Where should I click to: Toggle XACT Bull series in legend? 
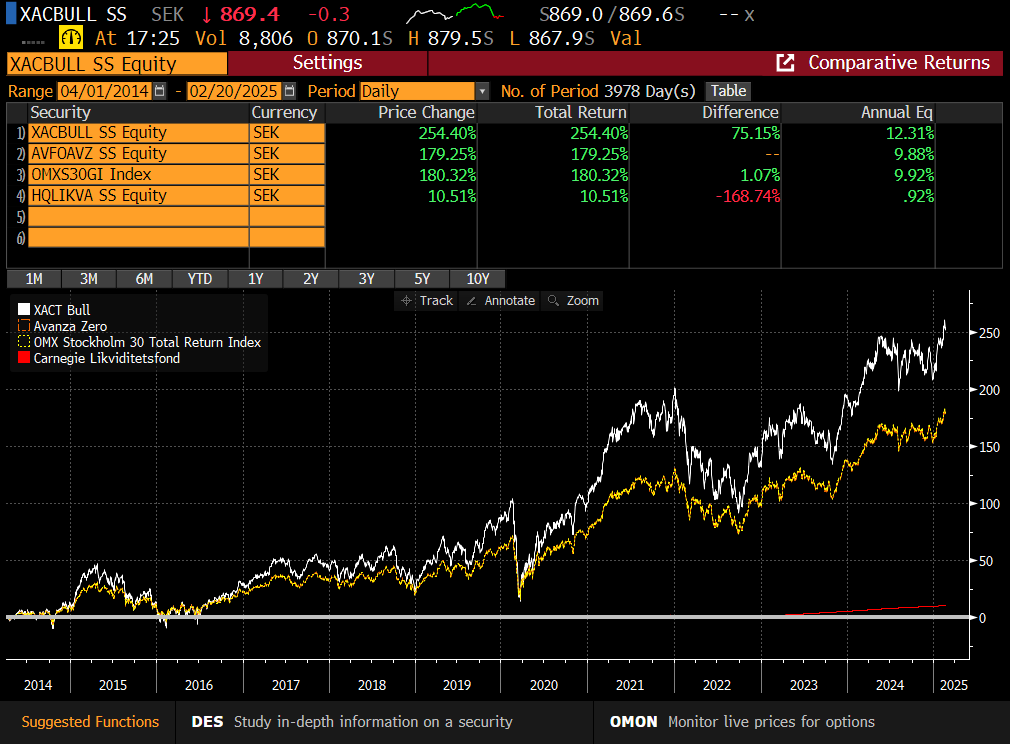click(26, 310)
